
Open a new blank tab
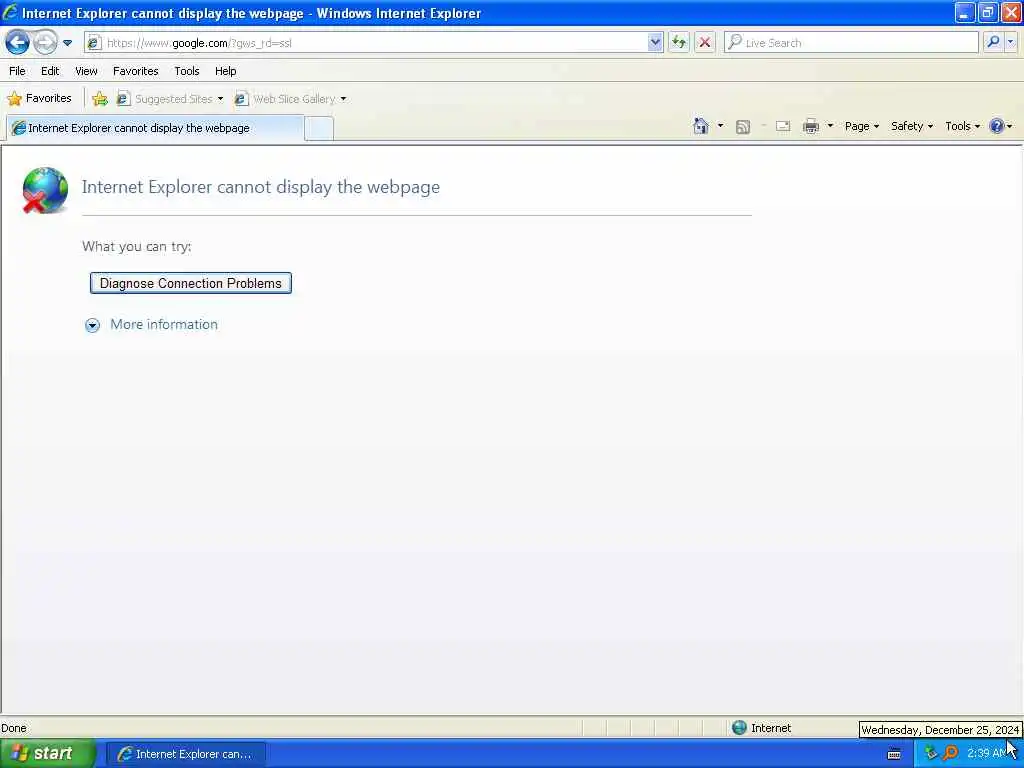pos(319,129)
